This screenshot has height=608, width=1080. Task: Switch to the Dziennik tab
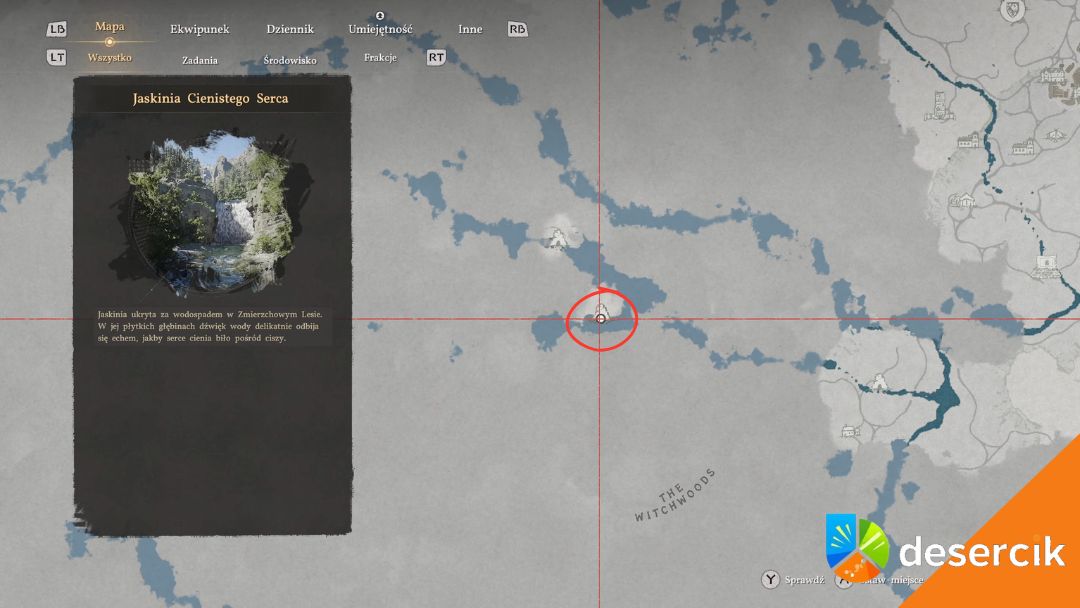290,29
